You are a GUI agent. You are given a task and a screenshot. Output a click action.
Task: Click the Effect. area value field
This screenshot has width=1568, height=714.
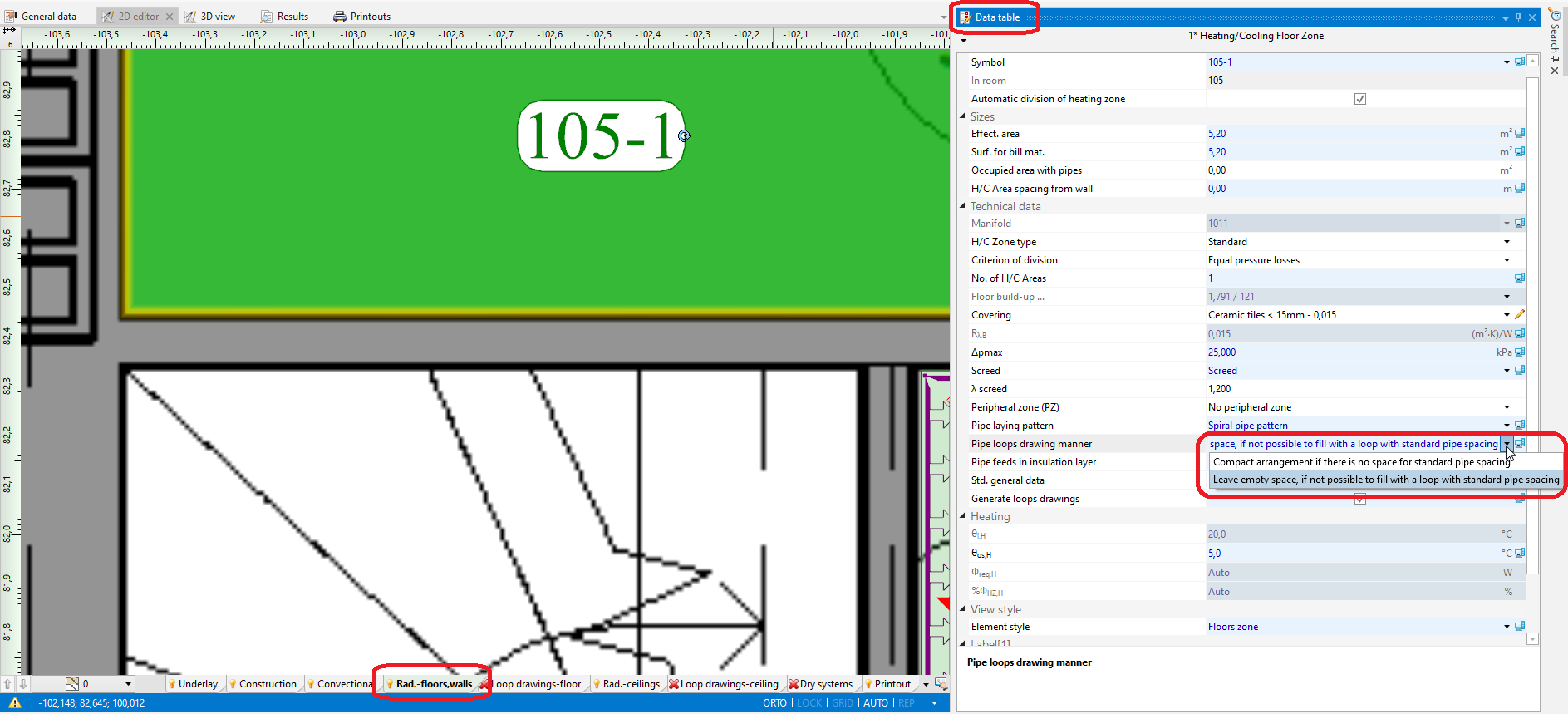pos(1346,134)
